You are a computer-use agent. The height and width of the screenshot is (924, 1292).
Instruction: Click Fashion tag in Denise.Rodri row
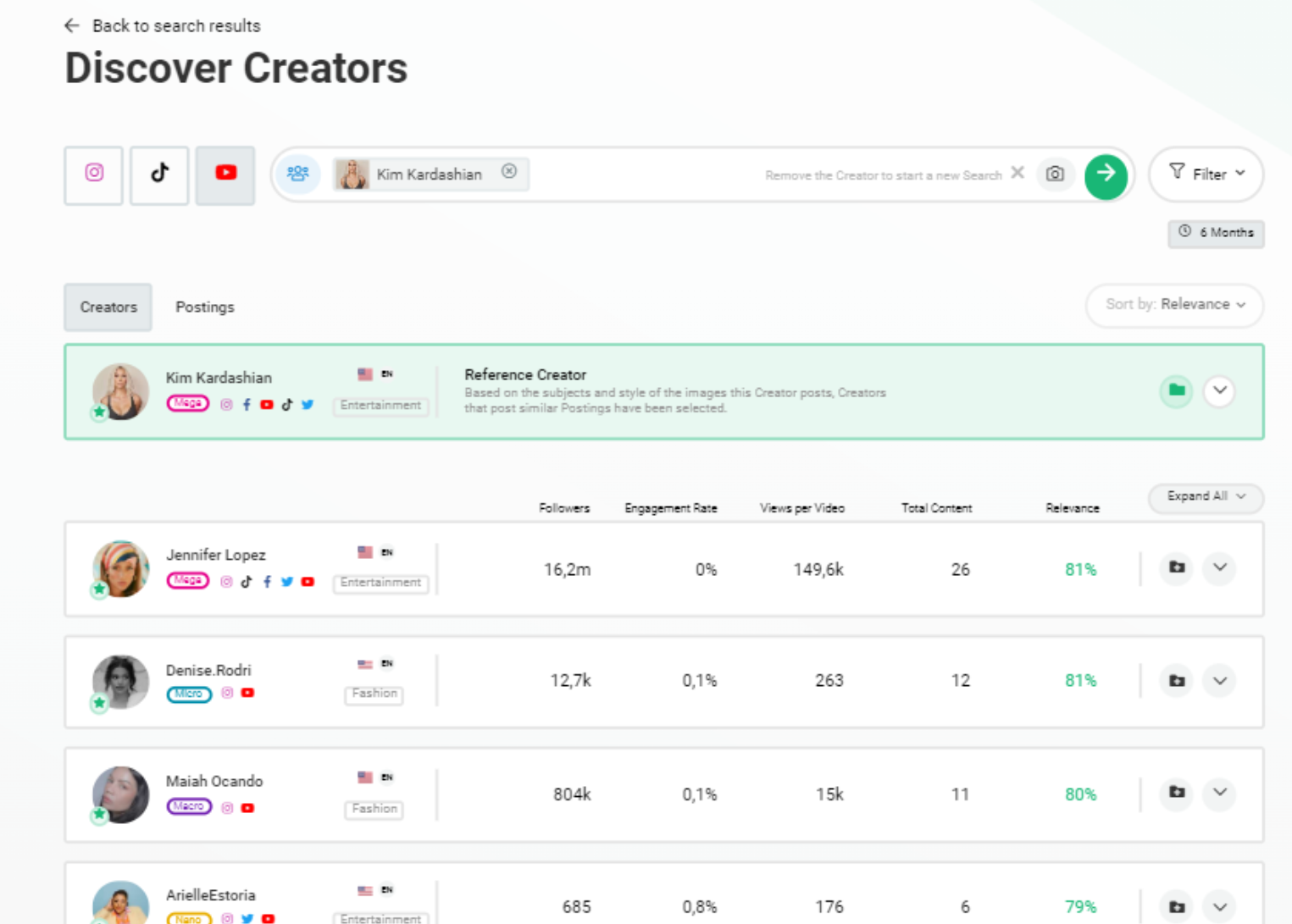[x=374, y=694]
